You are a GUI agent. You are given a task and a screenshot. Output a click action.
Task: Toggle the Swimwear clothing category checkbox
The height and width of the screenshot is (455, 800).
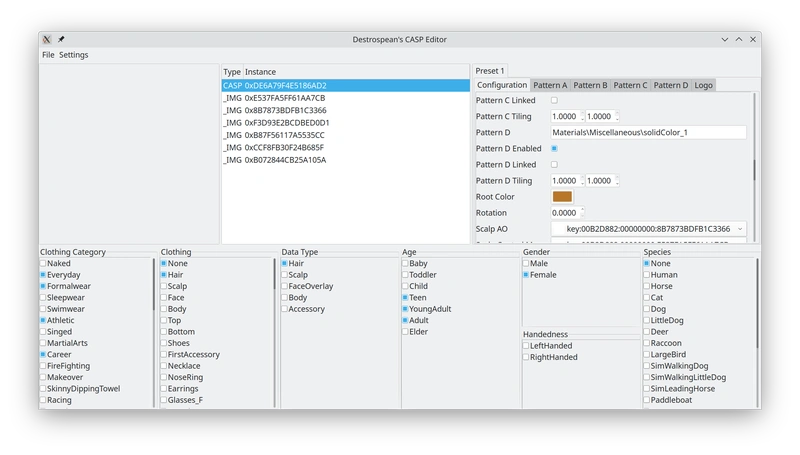[x=43, y=310]
